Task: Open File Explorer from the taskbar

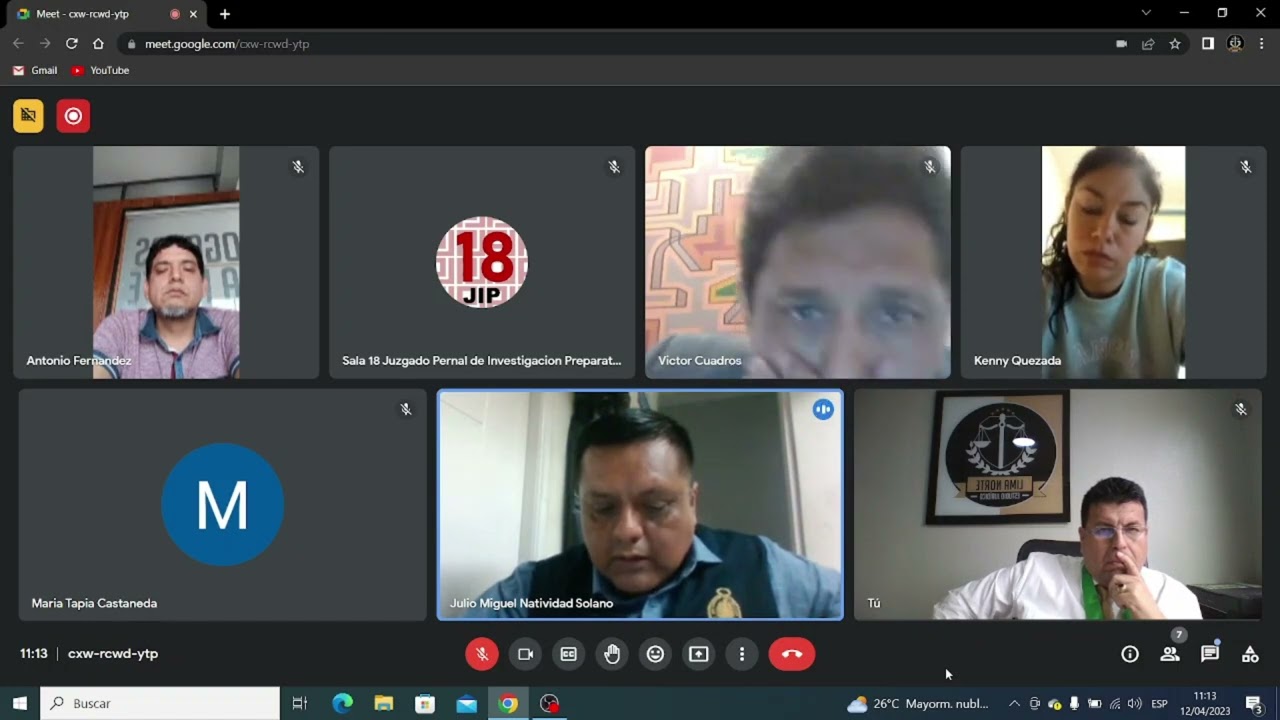Action: (384, 704)
